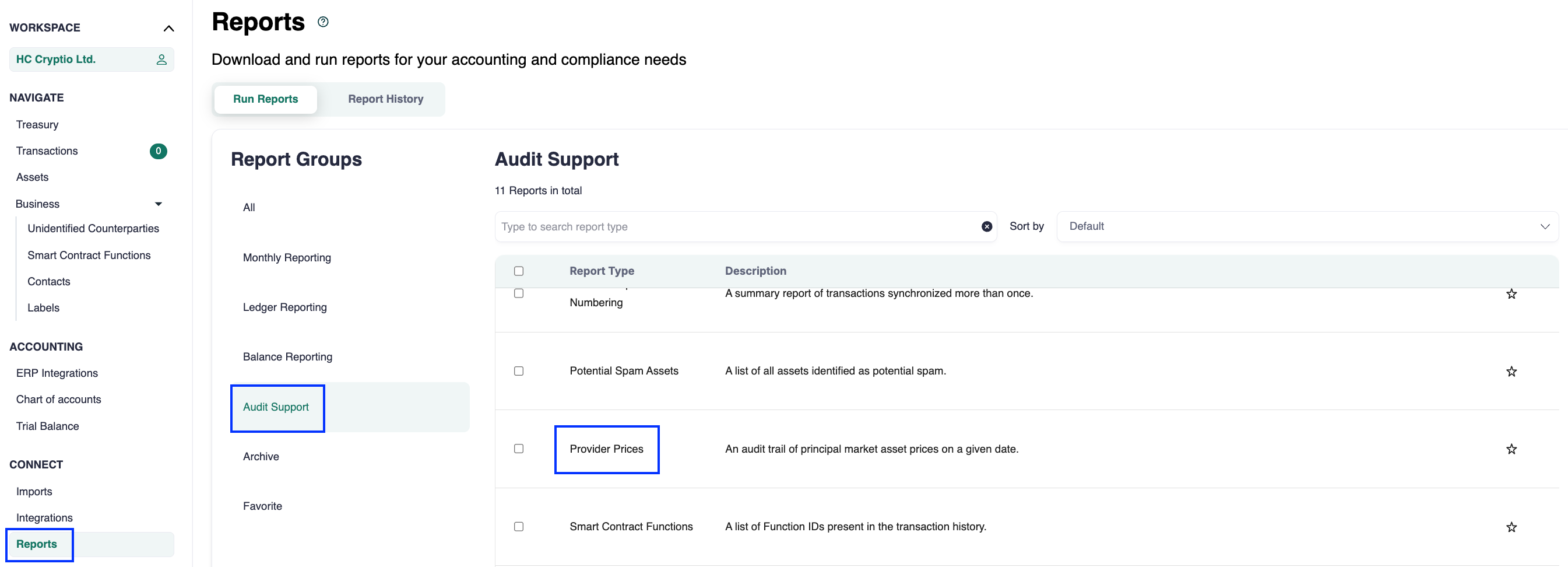Select the Monthly Reporting report group
The width and height of the screenshot is (1568, 567).
tap(287, 258)
